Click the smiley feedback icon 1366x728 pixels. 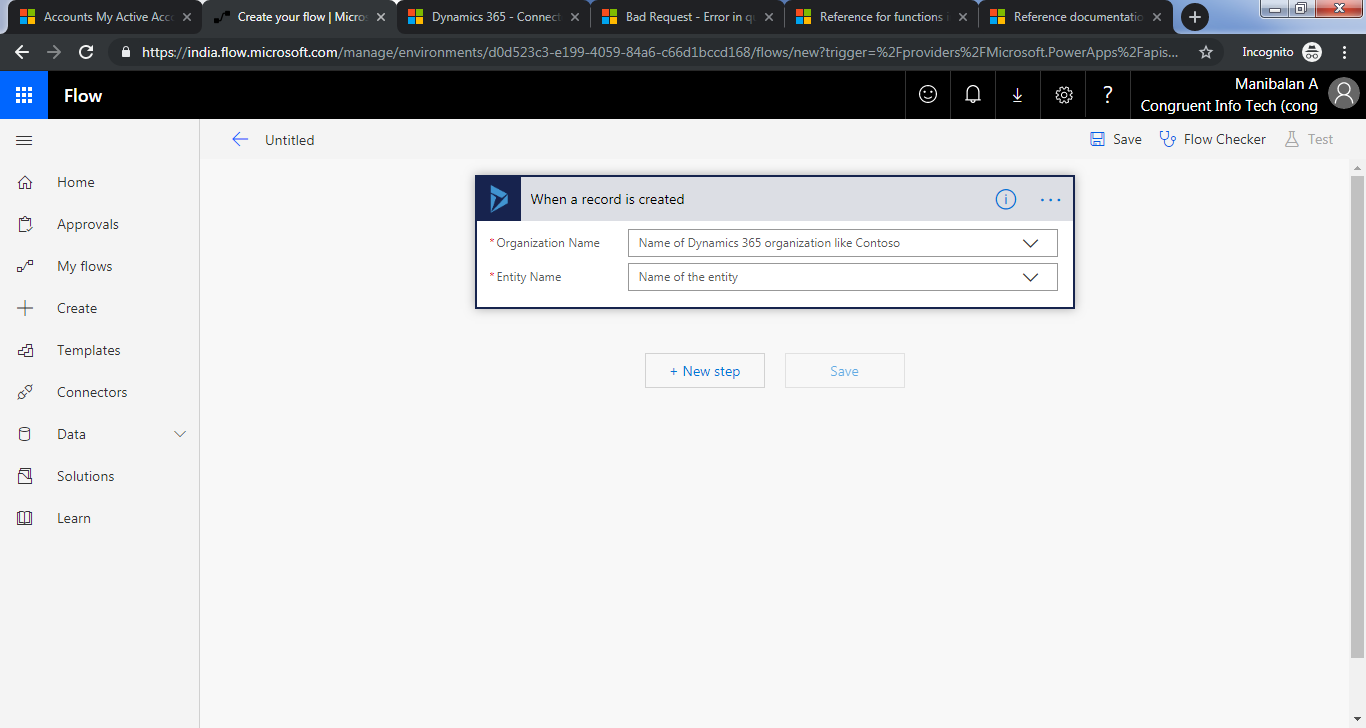[x=928, y=95]
